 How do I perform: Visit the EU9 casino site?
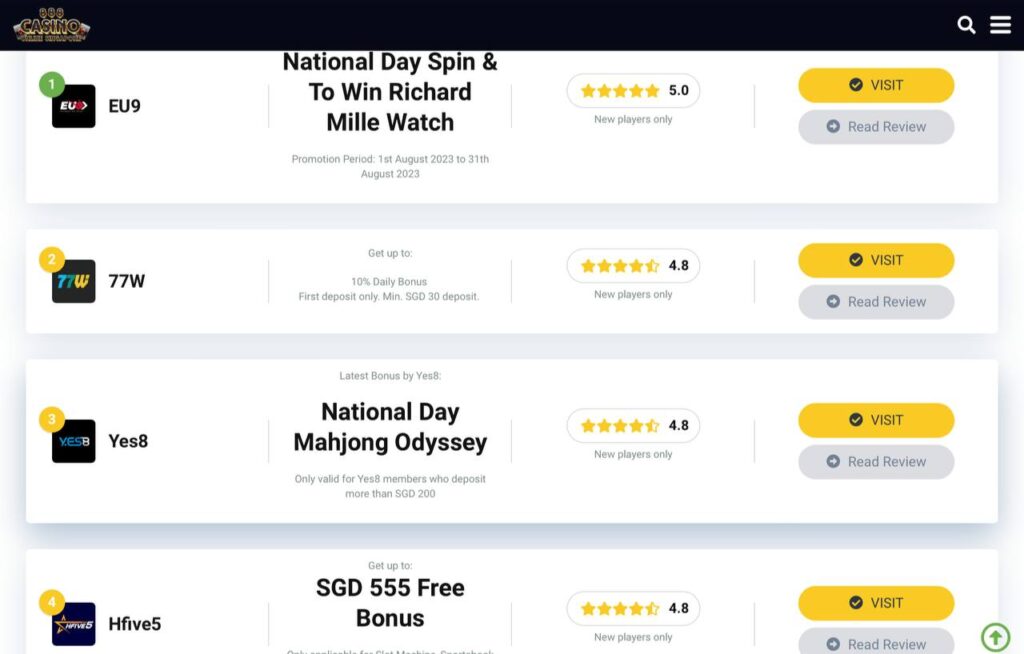[876, 85]
